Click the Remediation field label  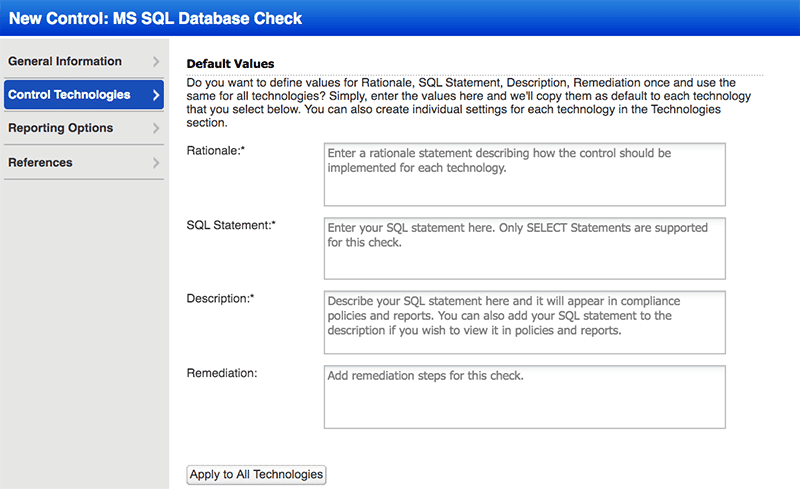(222, 373)
